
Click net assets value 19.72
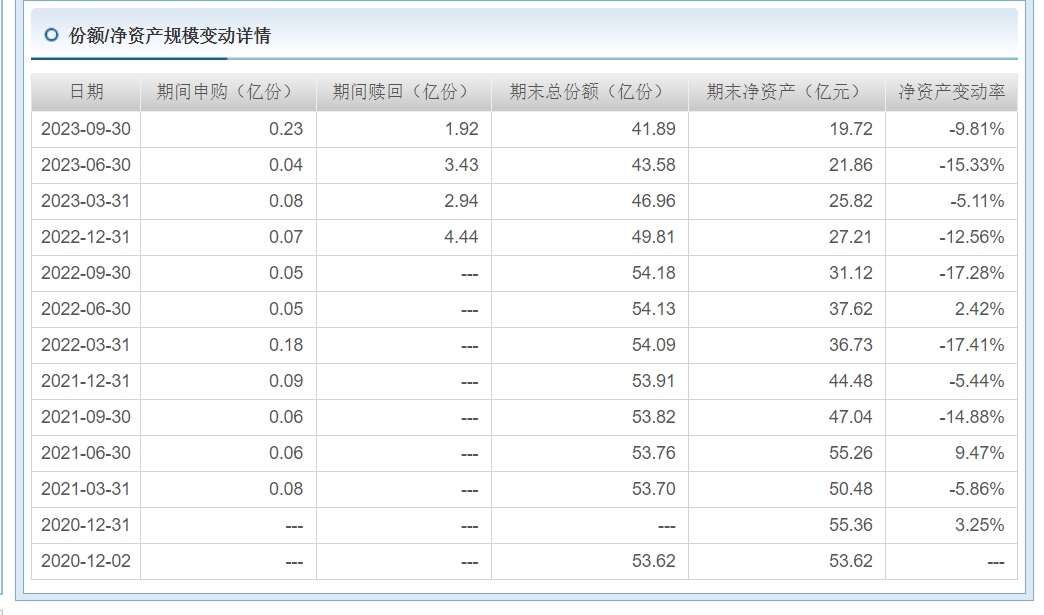pos(851,129)
